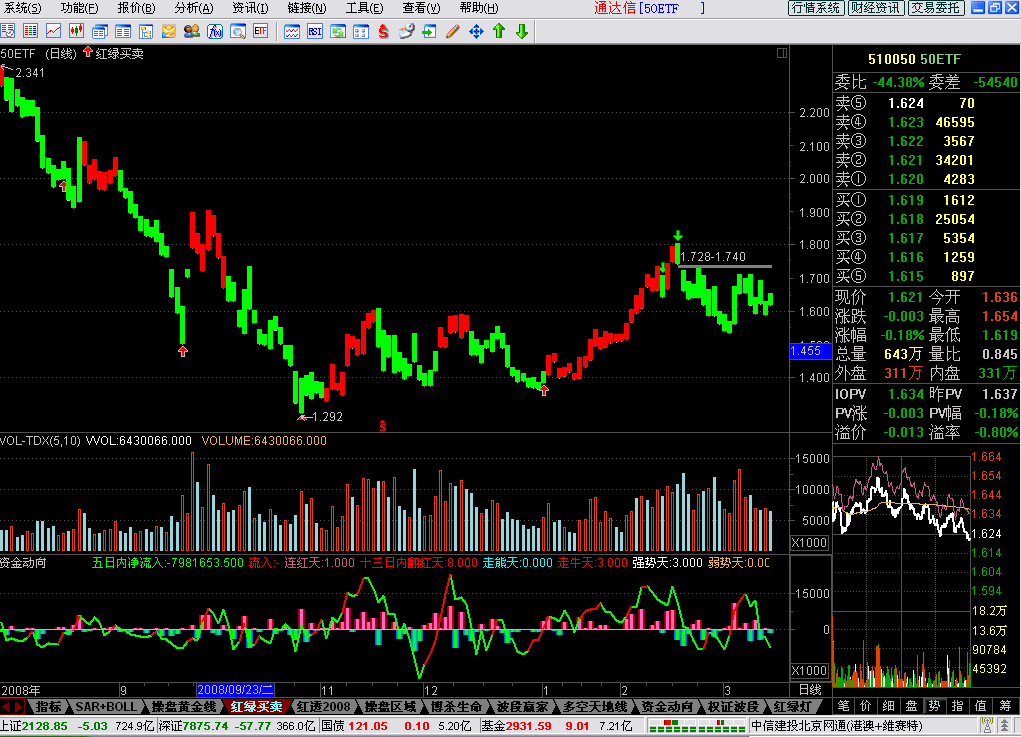Click the 日线 period label at chart corner
The height and width of the screenshot is (737, 1021).
coord(810,689)
